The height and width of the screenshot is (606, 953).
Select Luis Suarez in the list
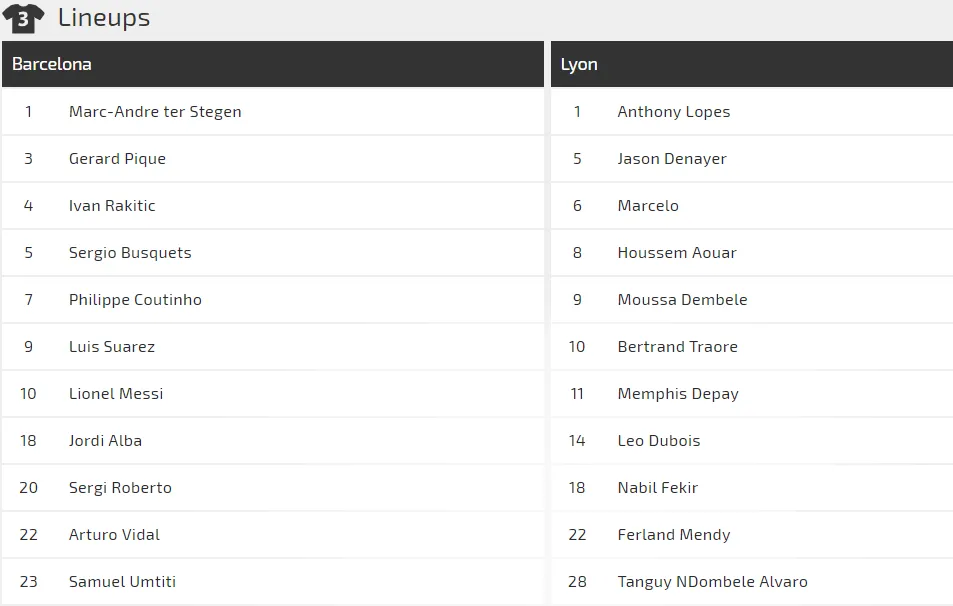coord(112,347)
